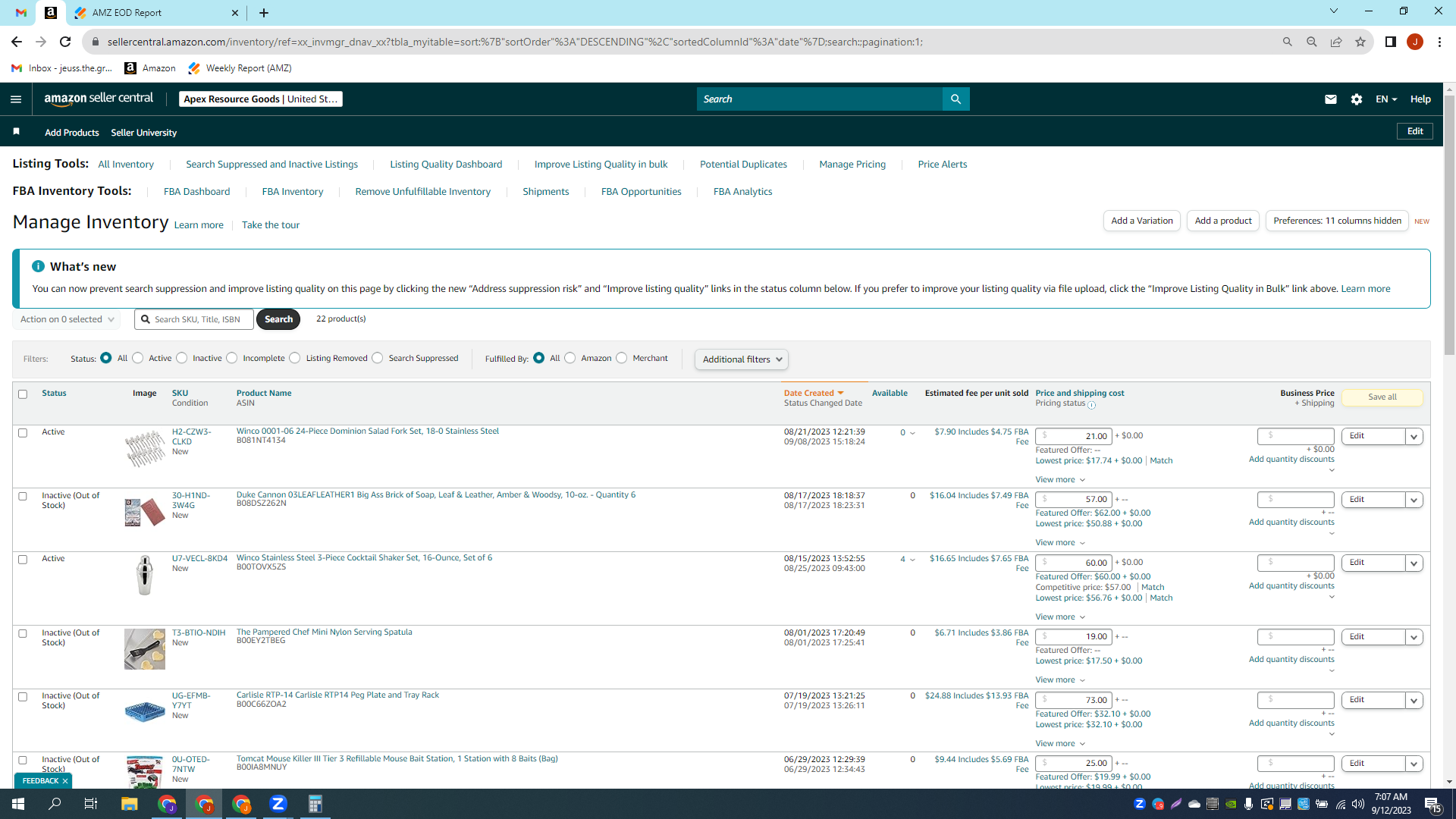Select Fulfilled By Merchant radio
The width and height of the screenshot is (1456, 819).
pyautogui.click(x=622, y=358)
